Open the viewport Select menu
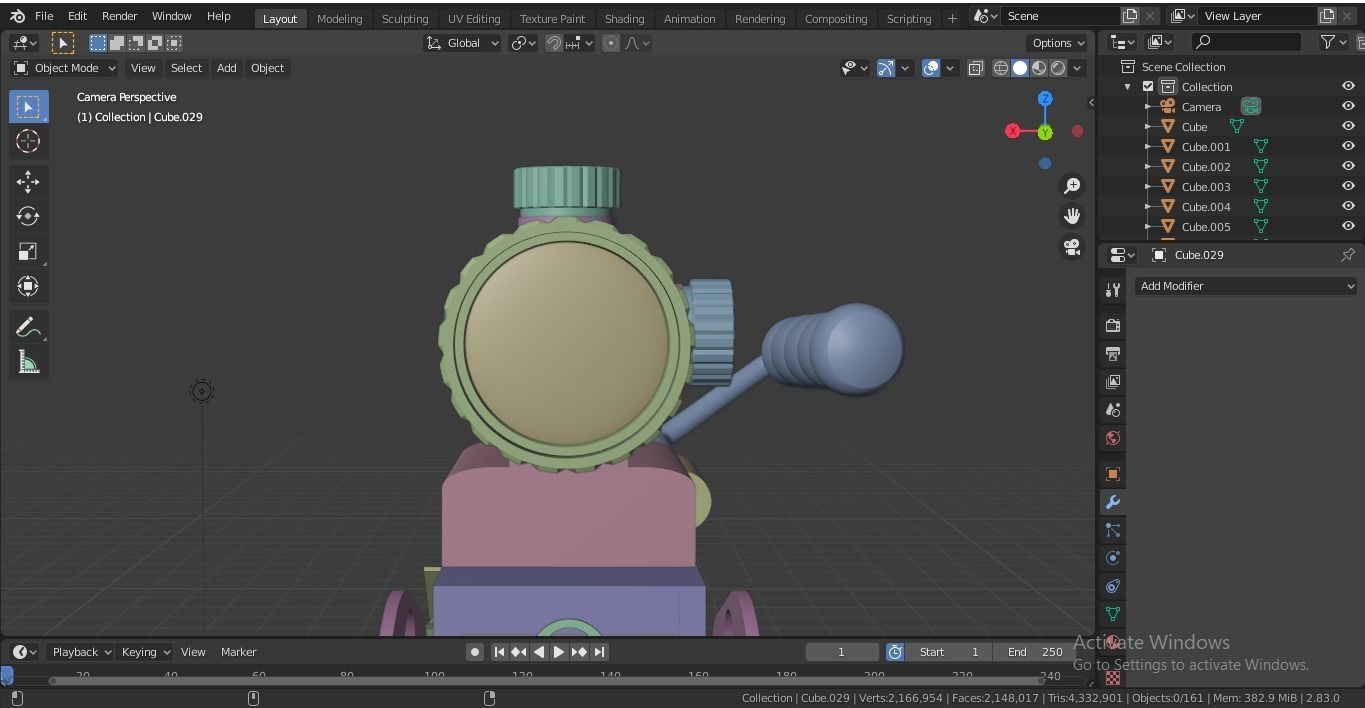Screen dimensions: 1365x708 pyautogui.click(x=186, y=68)
